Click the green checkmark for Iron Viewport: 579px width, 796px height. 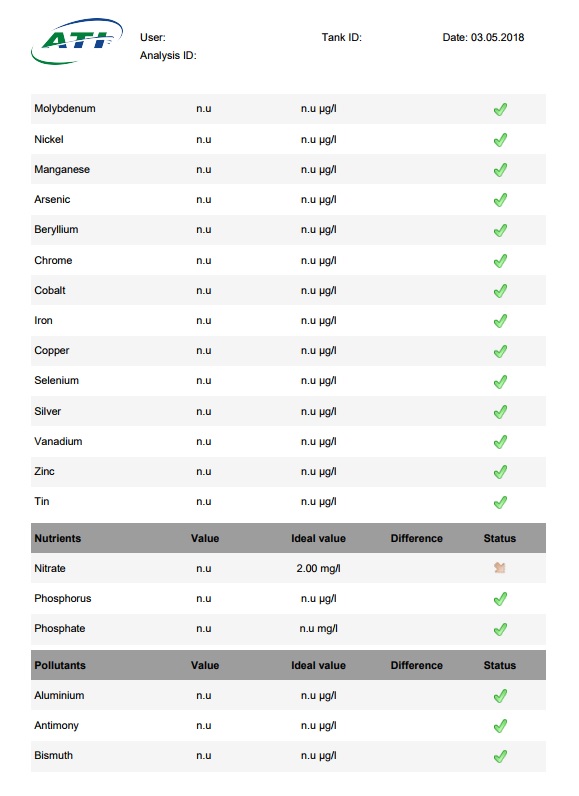[x=500, y=321]
